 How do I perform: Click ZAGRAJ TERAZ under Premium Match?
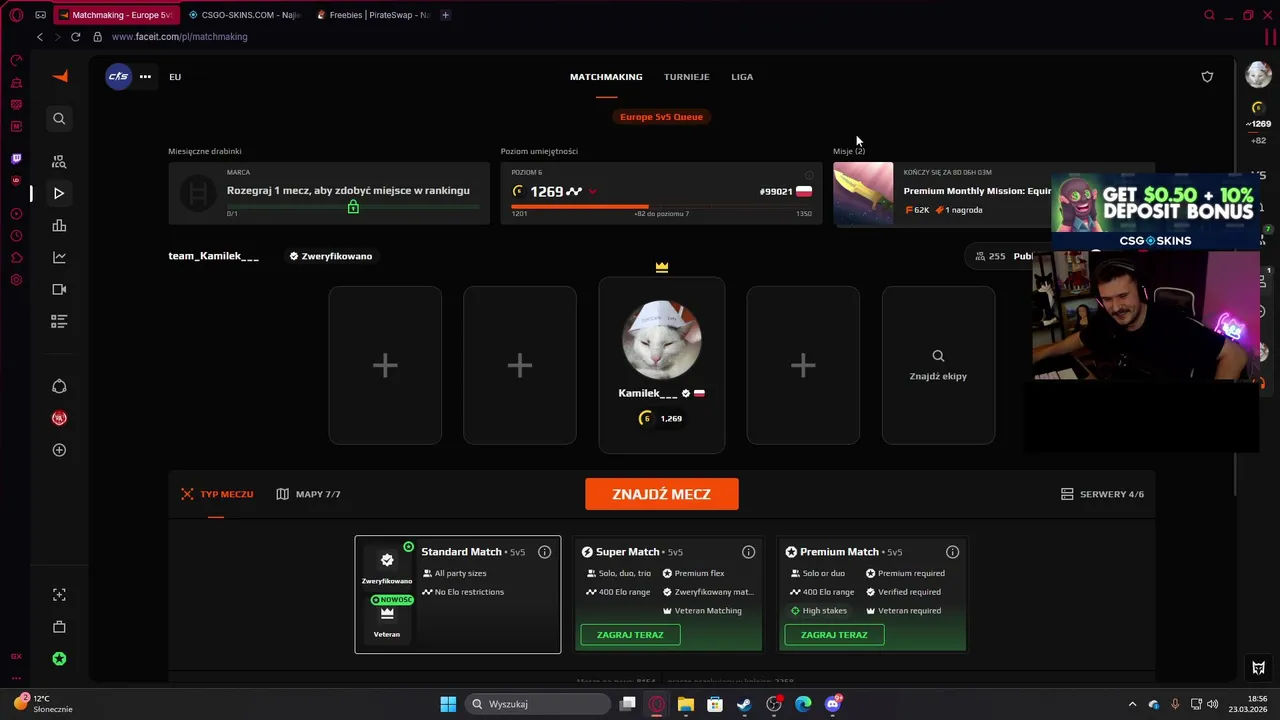(x=834, y=635)
